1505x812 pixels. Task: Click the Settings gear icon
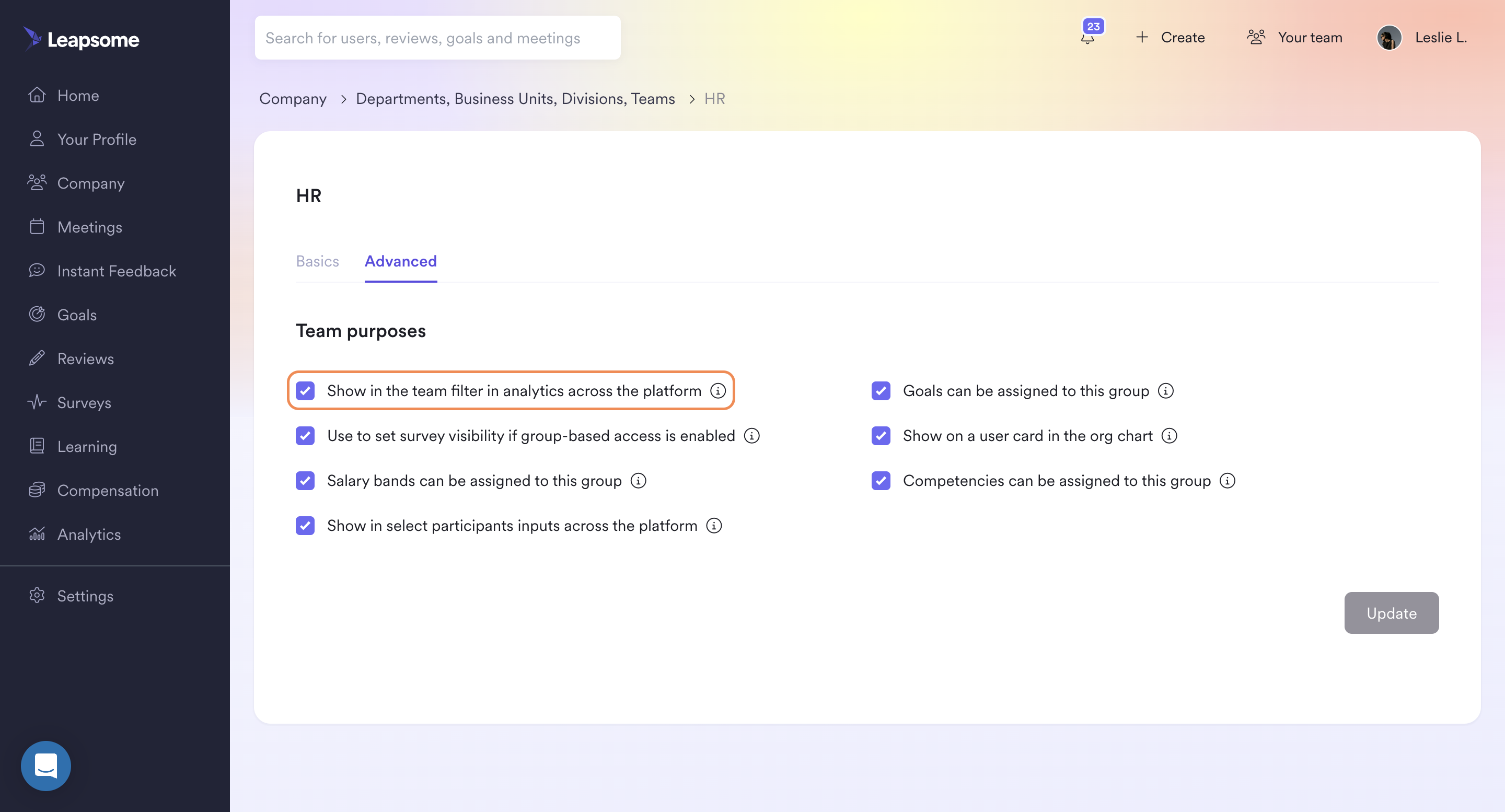tap(37, 595)
